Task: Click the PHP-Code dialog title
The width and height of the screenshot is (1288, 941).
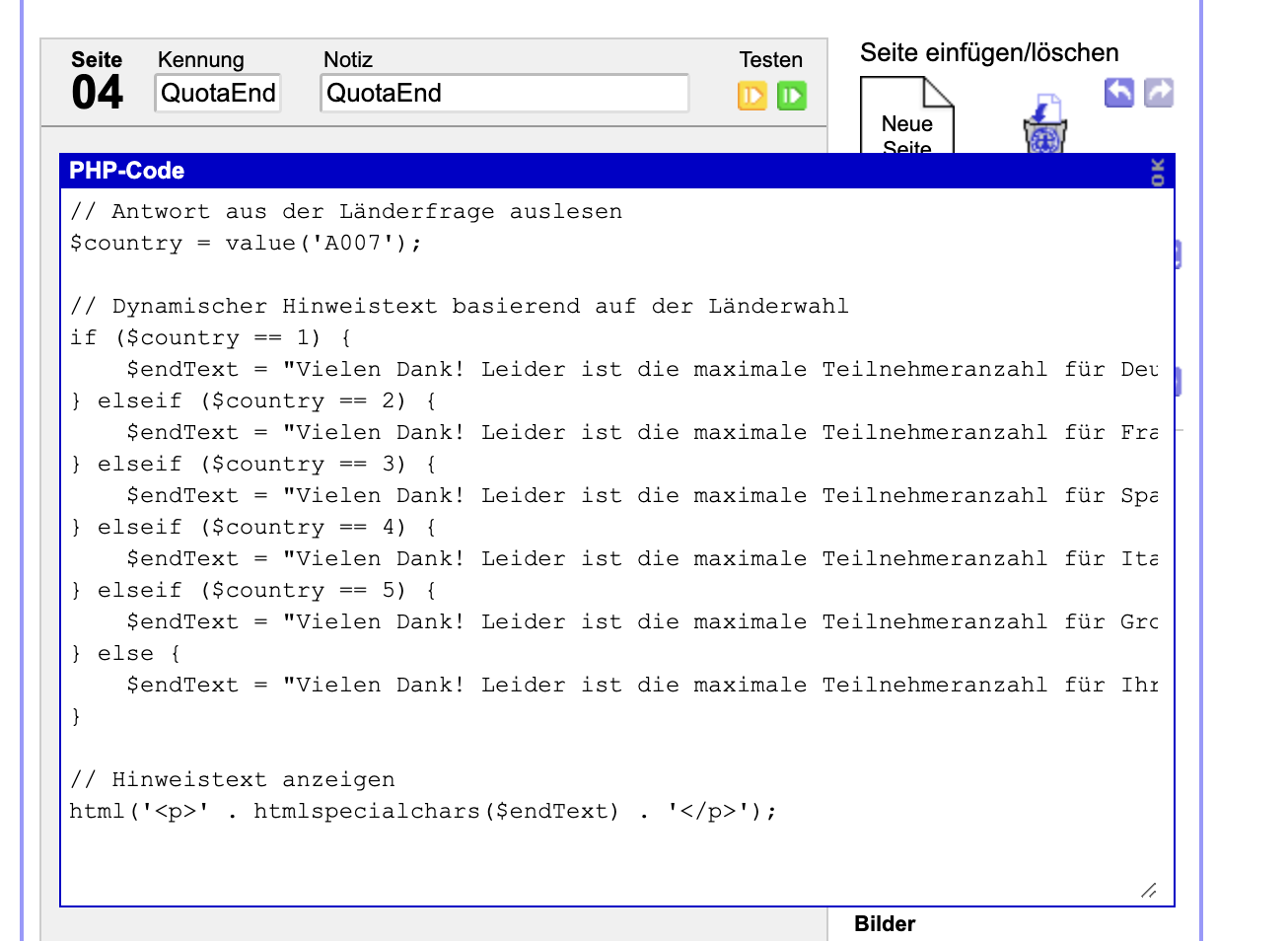Action: pyautogui.click(x=127, y=171)
